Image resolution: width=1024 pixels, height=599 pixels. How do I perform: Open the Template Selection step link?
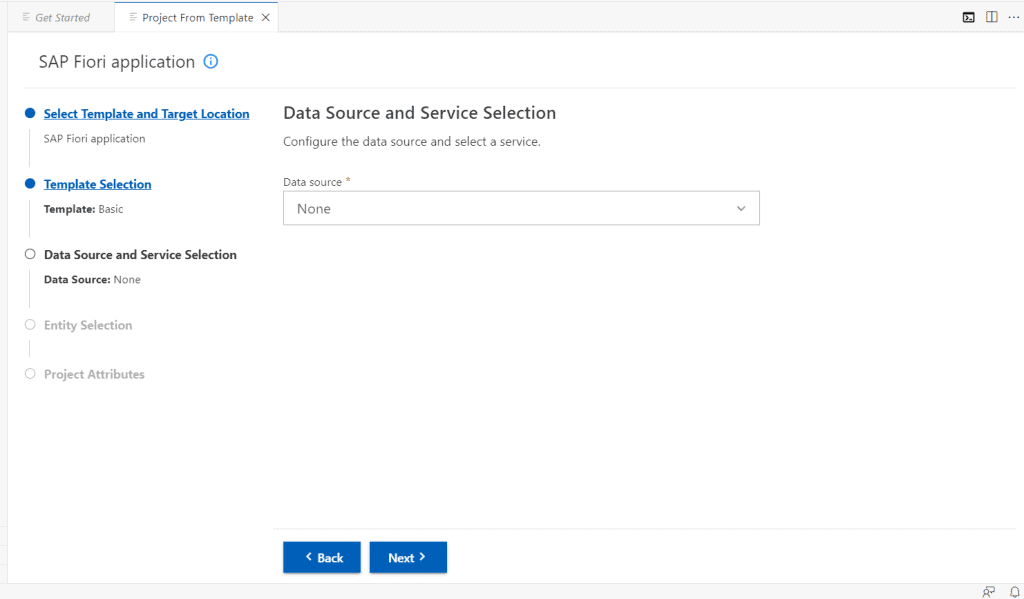[97, 184]
